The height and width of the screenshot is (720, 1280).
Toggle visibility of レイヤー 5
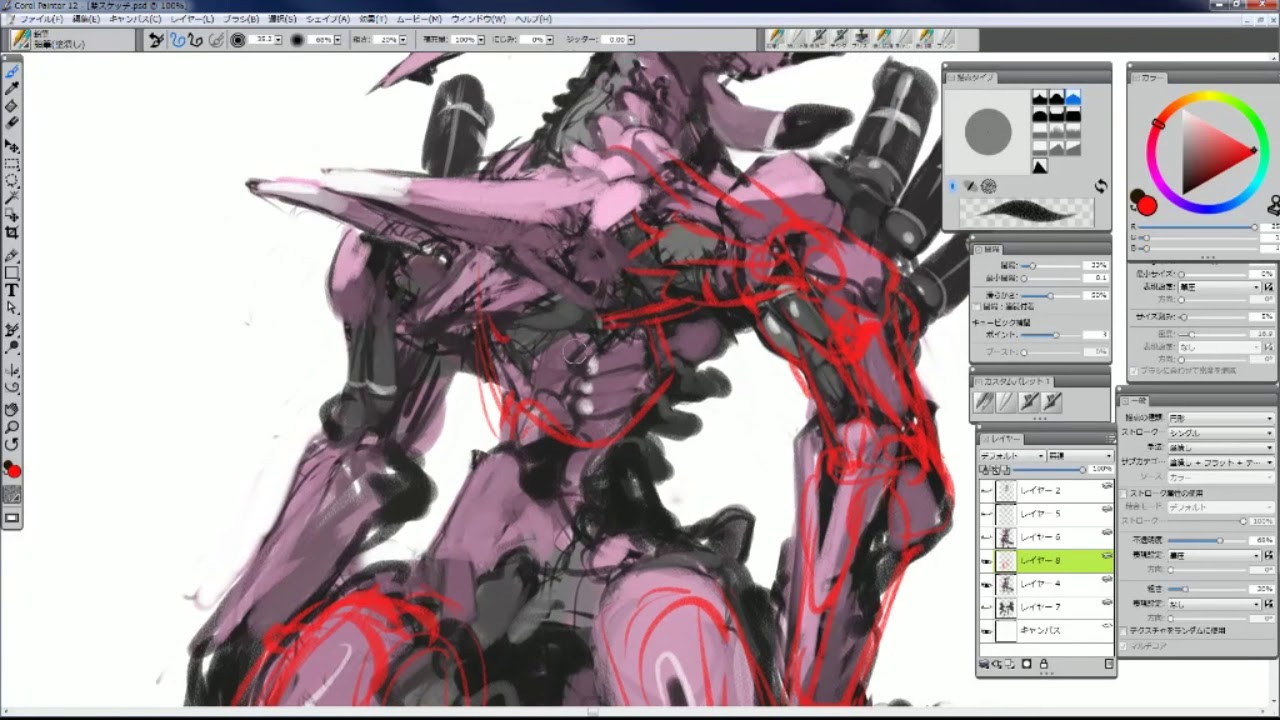987,514
